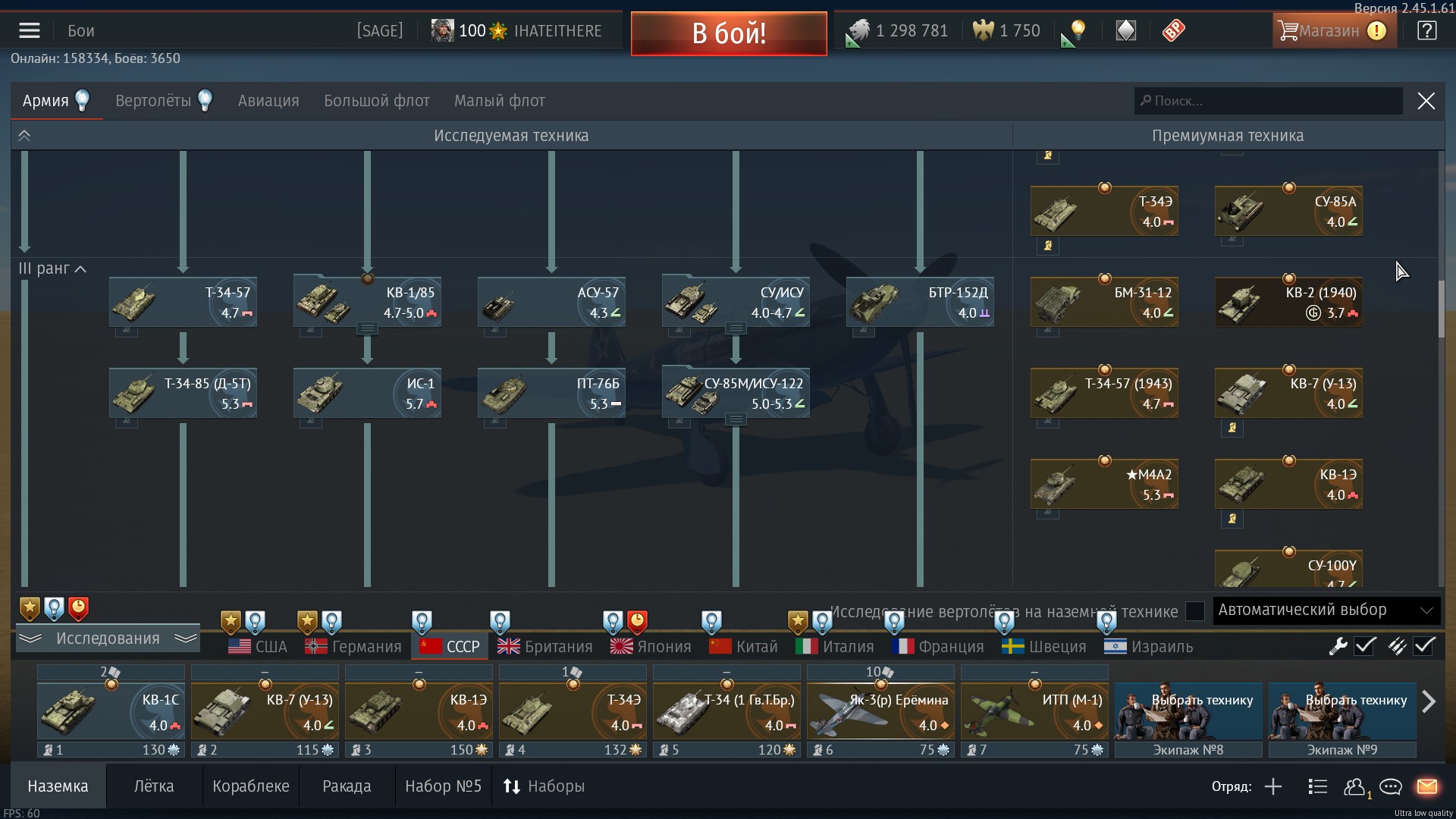Collapse the Исследования panel
The width and height of the screenshot is (1456, 819).
pyautogui.click(x=107, y=639)
